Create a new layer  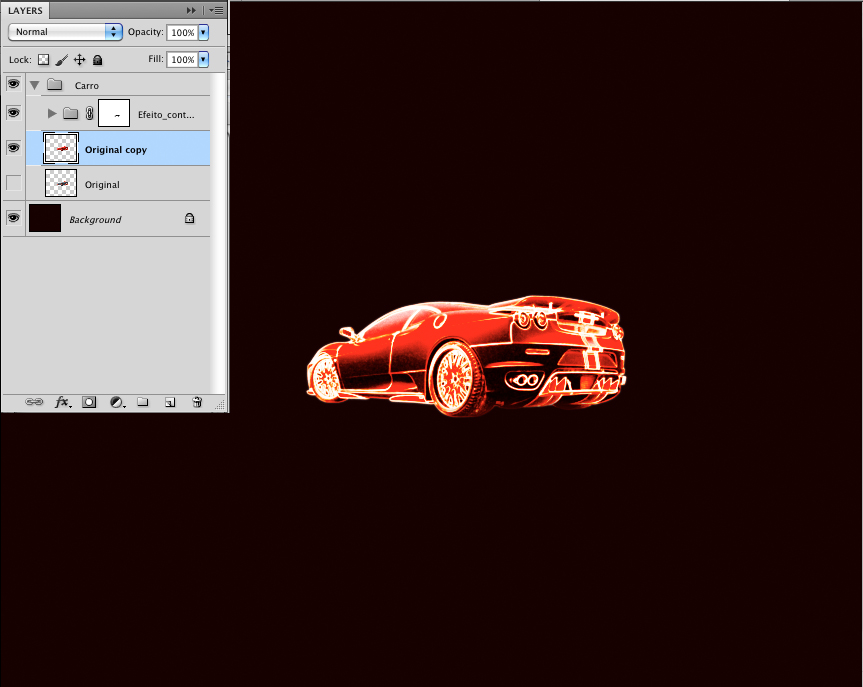170,402
